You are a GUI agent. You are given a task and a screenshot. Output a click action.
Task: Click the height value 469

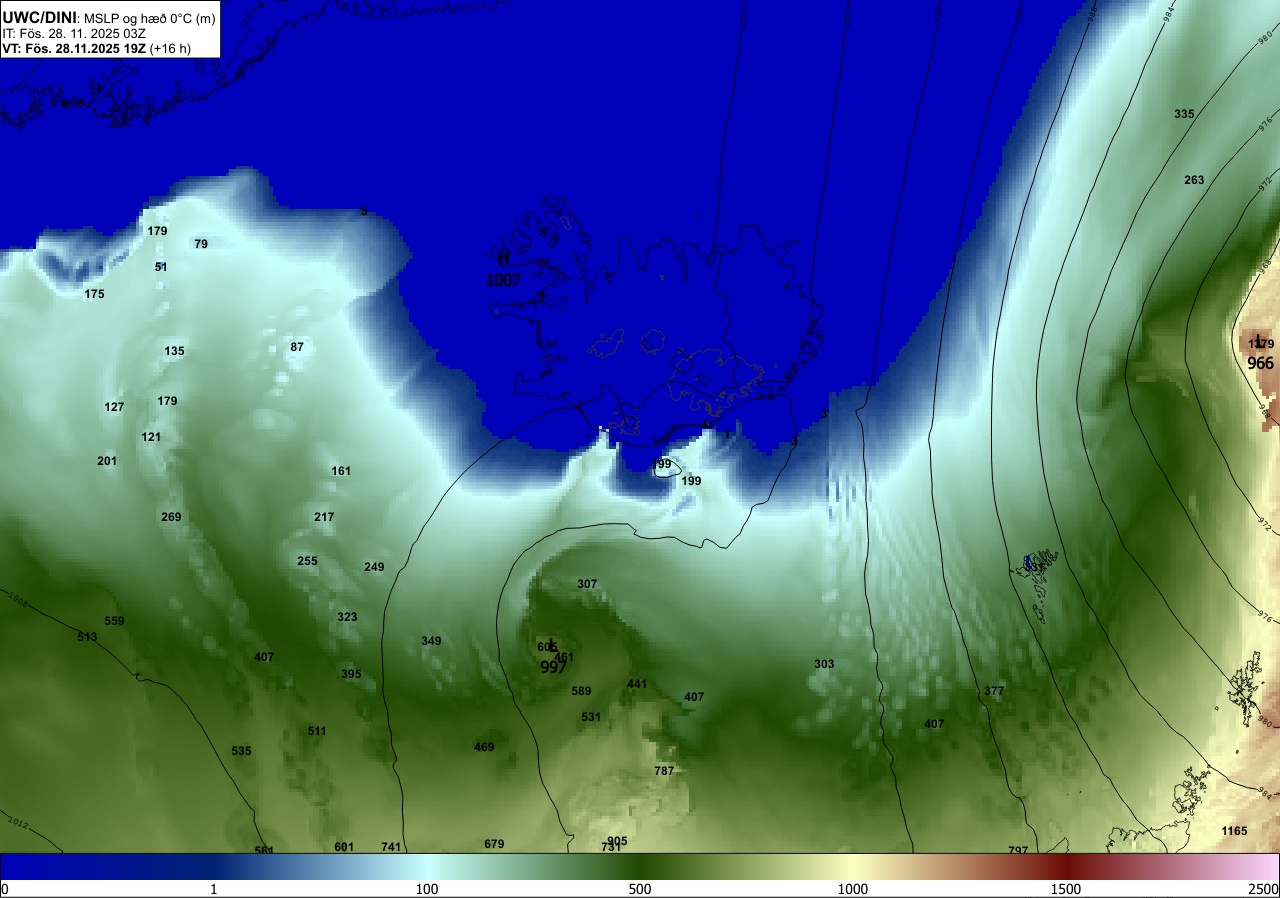coord(484,747)
